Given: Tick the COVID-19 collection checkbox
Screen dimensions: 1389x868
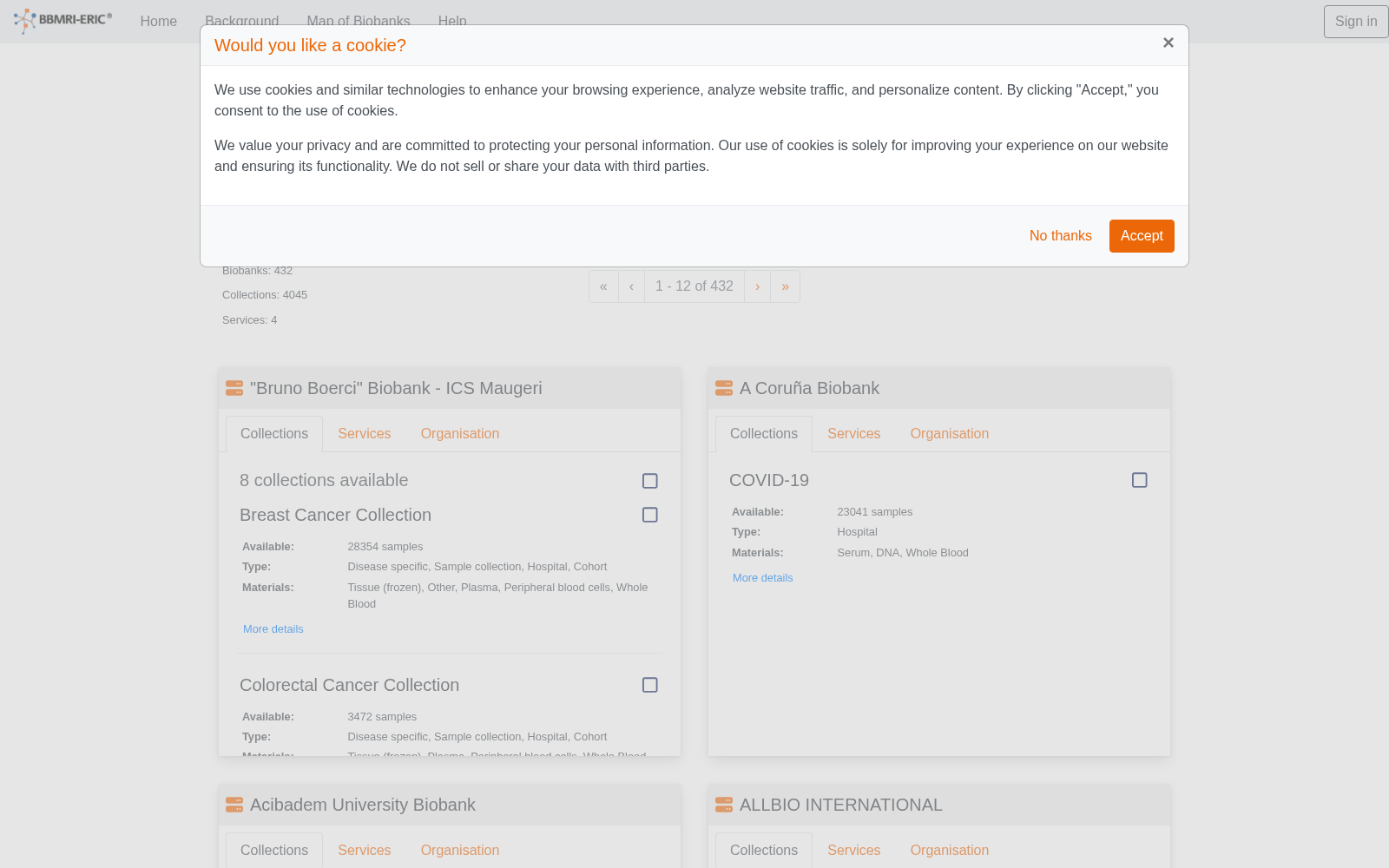Looking at the screenshot, I should pos(1140,480).
